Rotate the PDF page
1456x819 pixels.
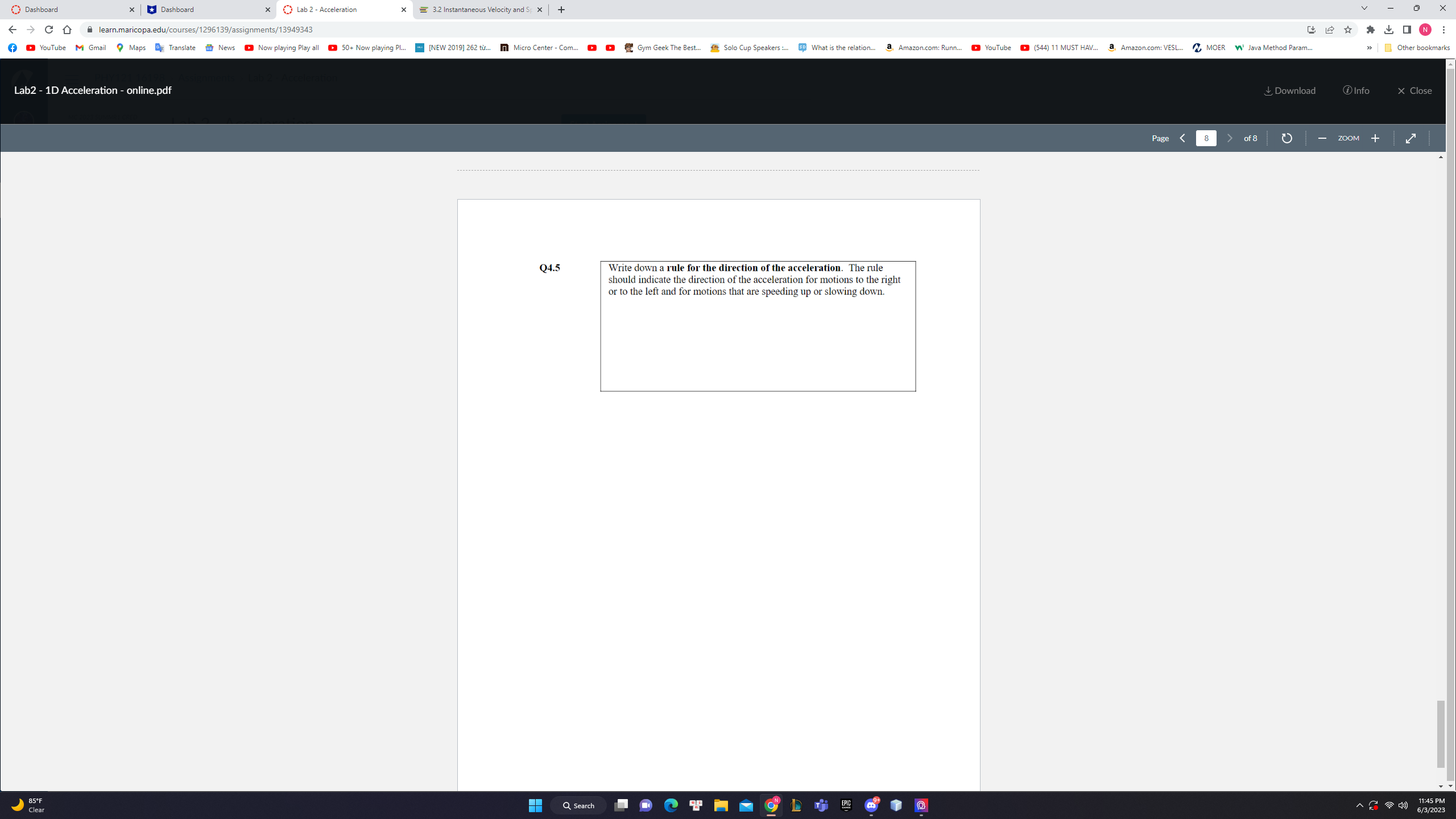tap(1287, 138)
